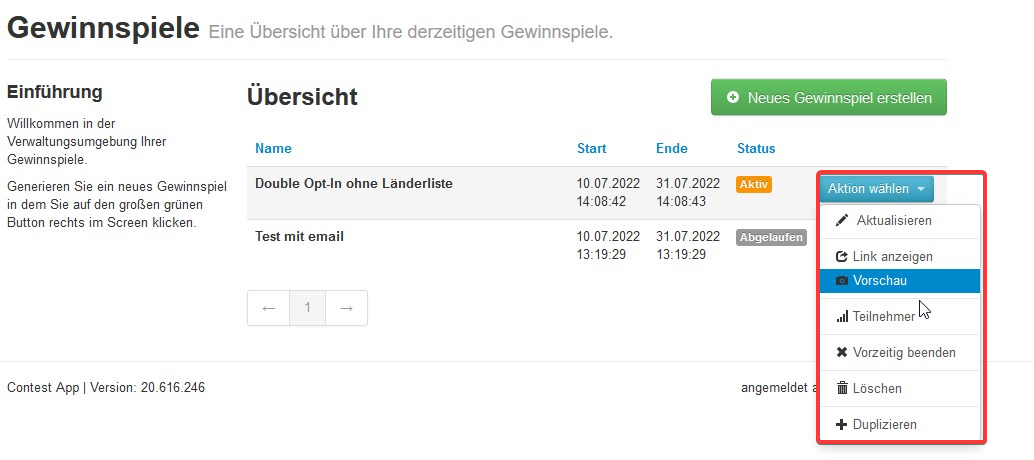
Task: Click the X icon beside Vorzeitig beenden
Action: [x=842, y=353]
